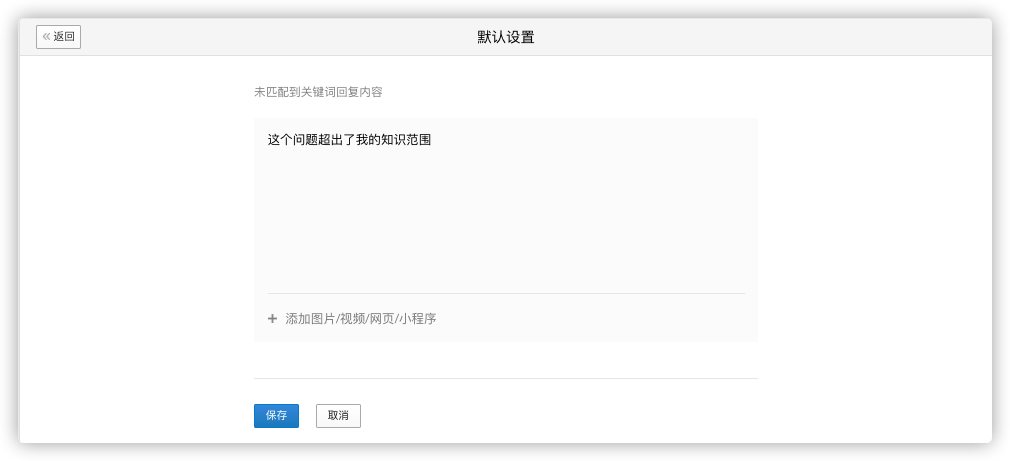
Task: Click into the reply text area
Action: pyautogui.click(x=506, y=206)
